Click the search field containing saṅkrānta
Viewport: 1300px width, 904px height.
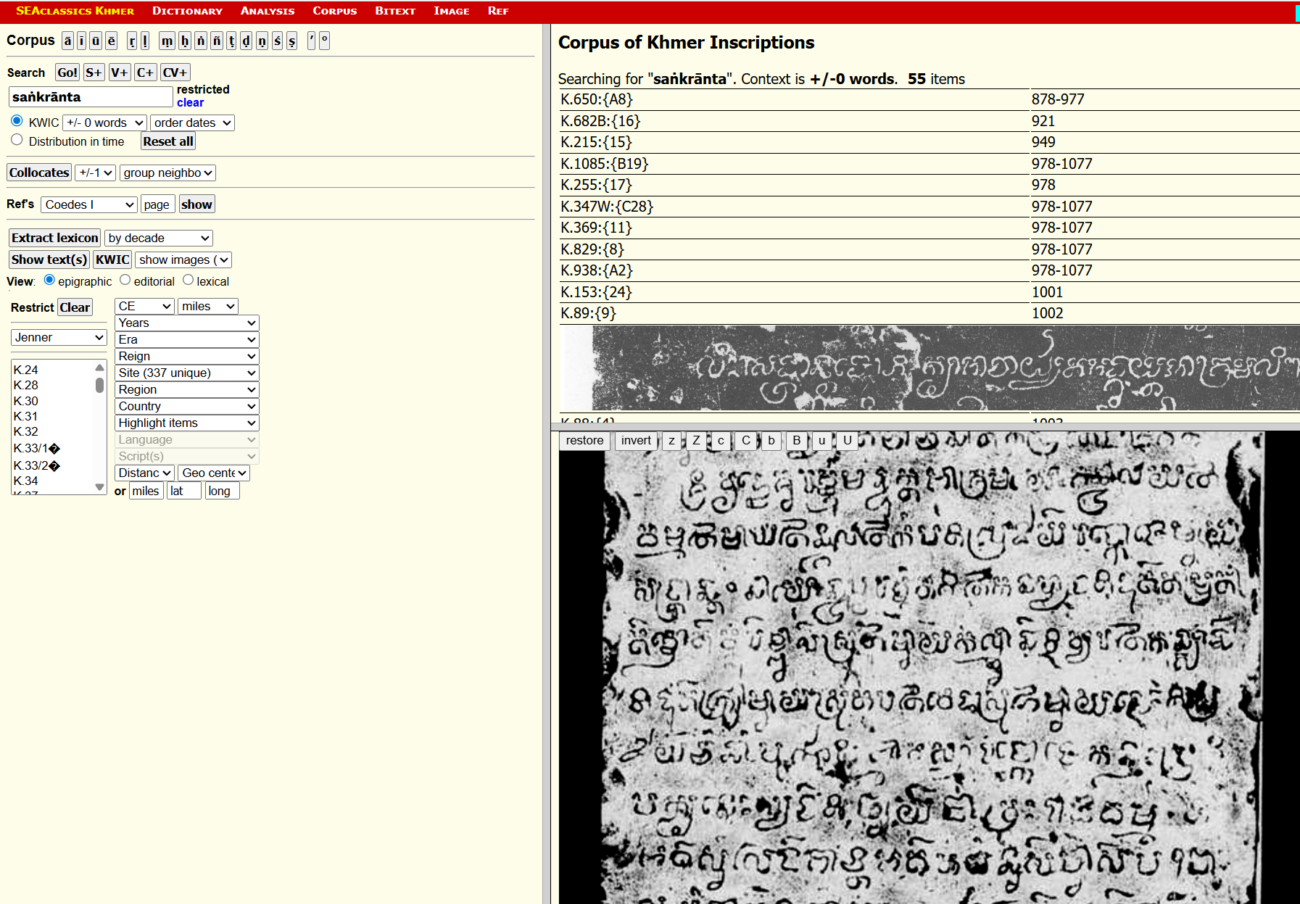(x=90, y=97)
